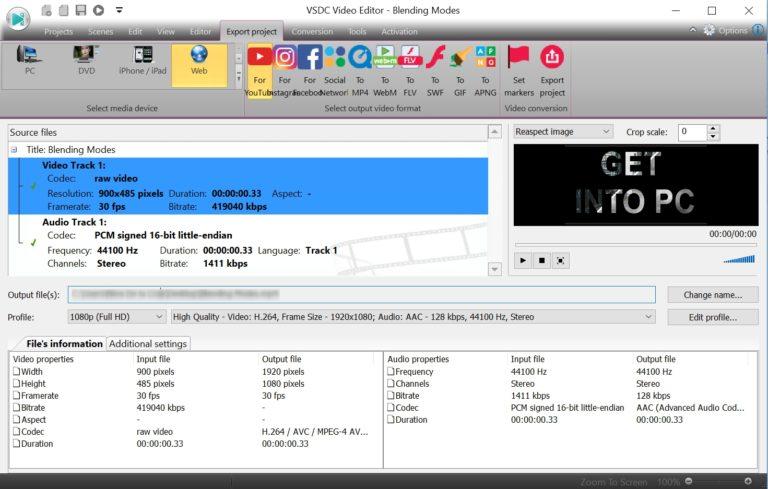The height and width of the screenshot is (489, 768).
Task: Toggle the Frequency checkbox
Action: [391, 371]
